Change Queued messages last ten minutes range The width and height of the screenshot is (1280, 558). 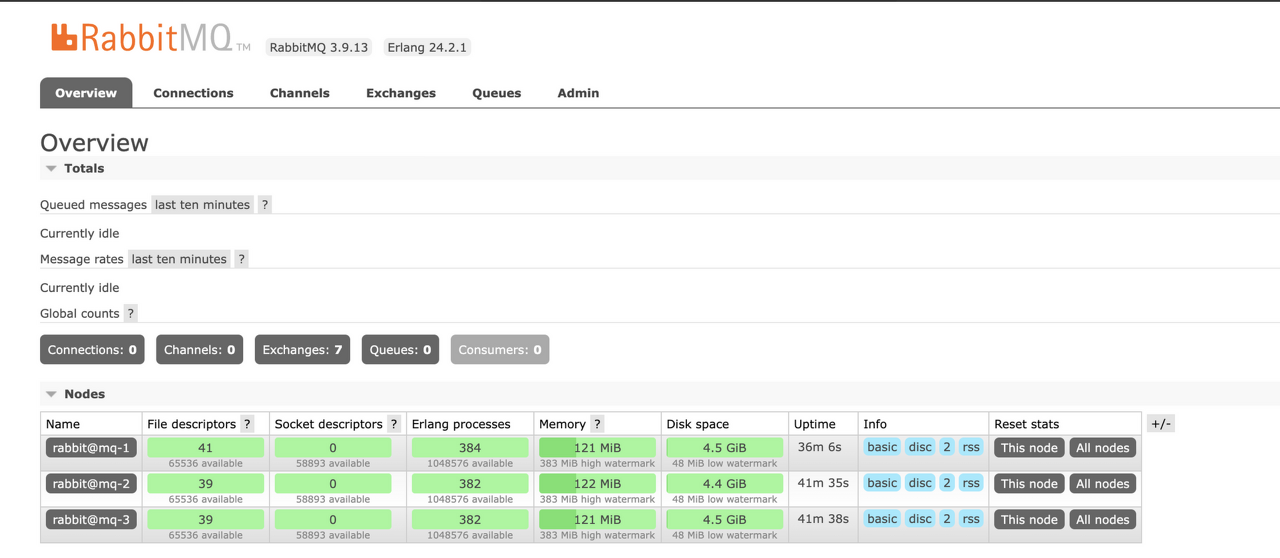(202, 205)
